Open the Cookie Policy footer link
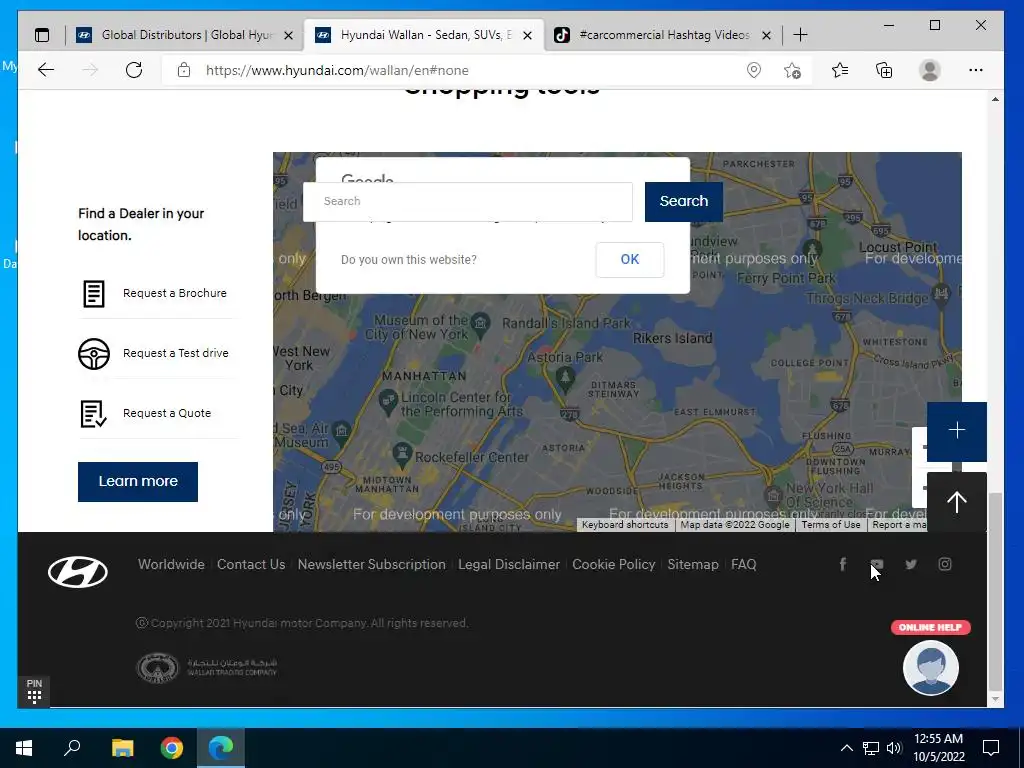The width and height of the screenshot is (1024, 768). 613,564
